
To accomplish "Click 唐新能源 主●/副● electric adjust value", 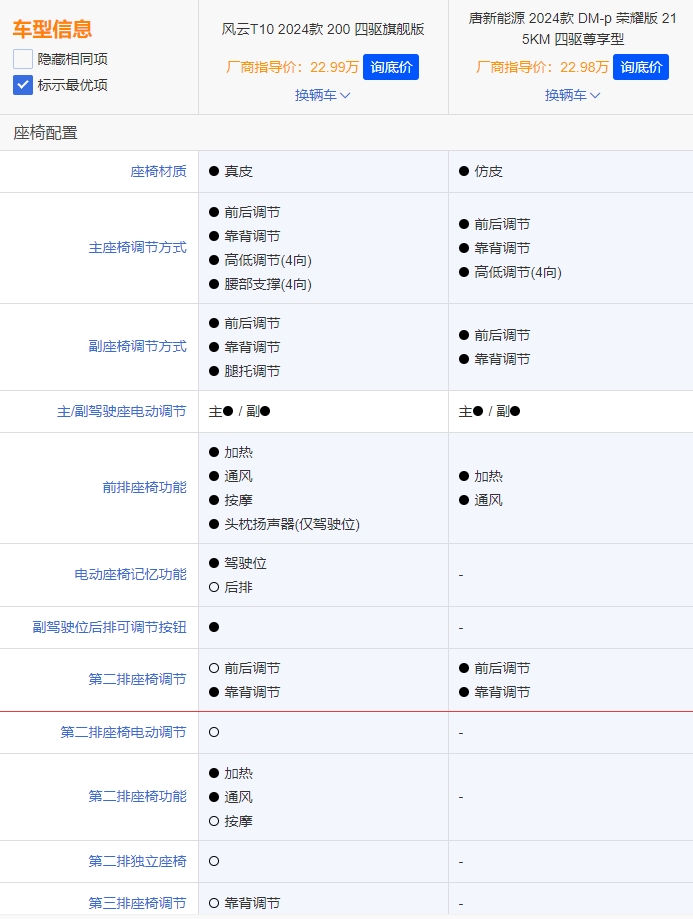I will [x=489, y=411].
